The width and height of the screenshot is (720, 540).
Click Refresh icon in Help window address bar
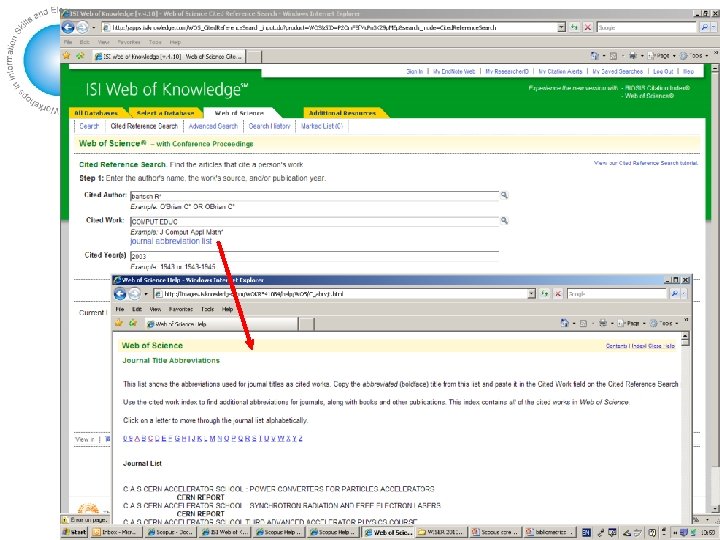click(545, 294)
